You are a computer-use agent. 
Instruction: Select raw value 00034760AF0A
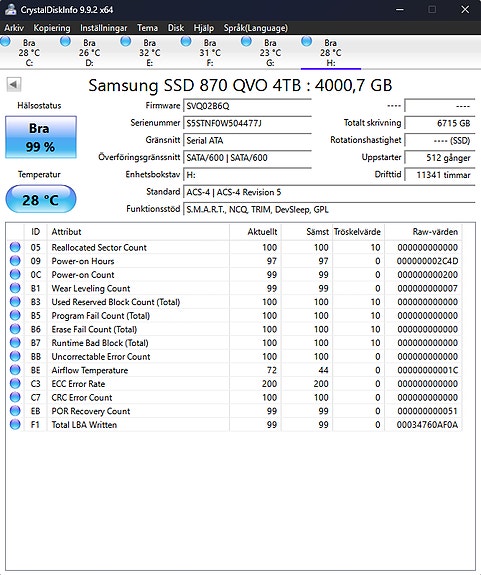[x=427, y=425]
